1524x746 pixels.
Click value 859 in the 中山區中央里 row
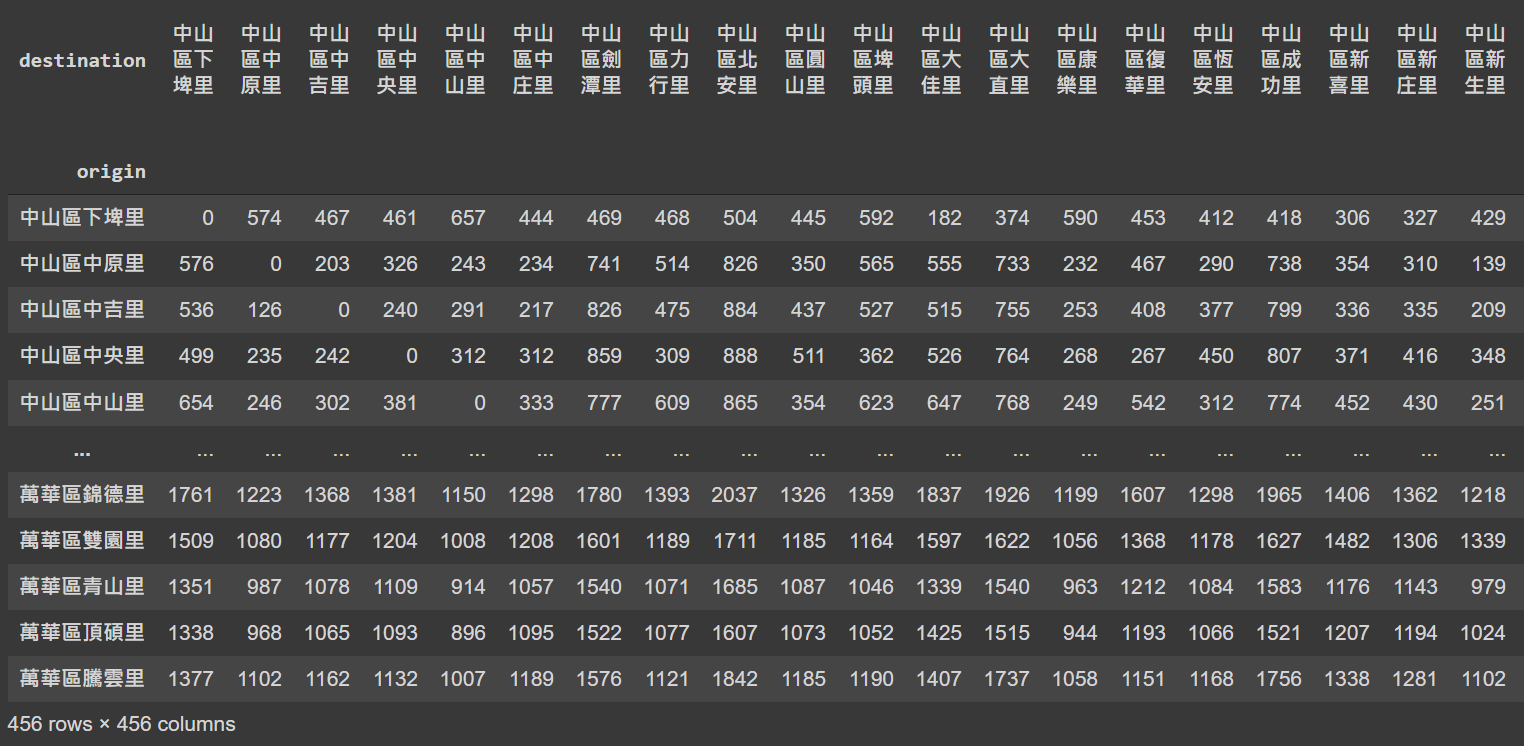tap(604, 356)
